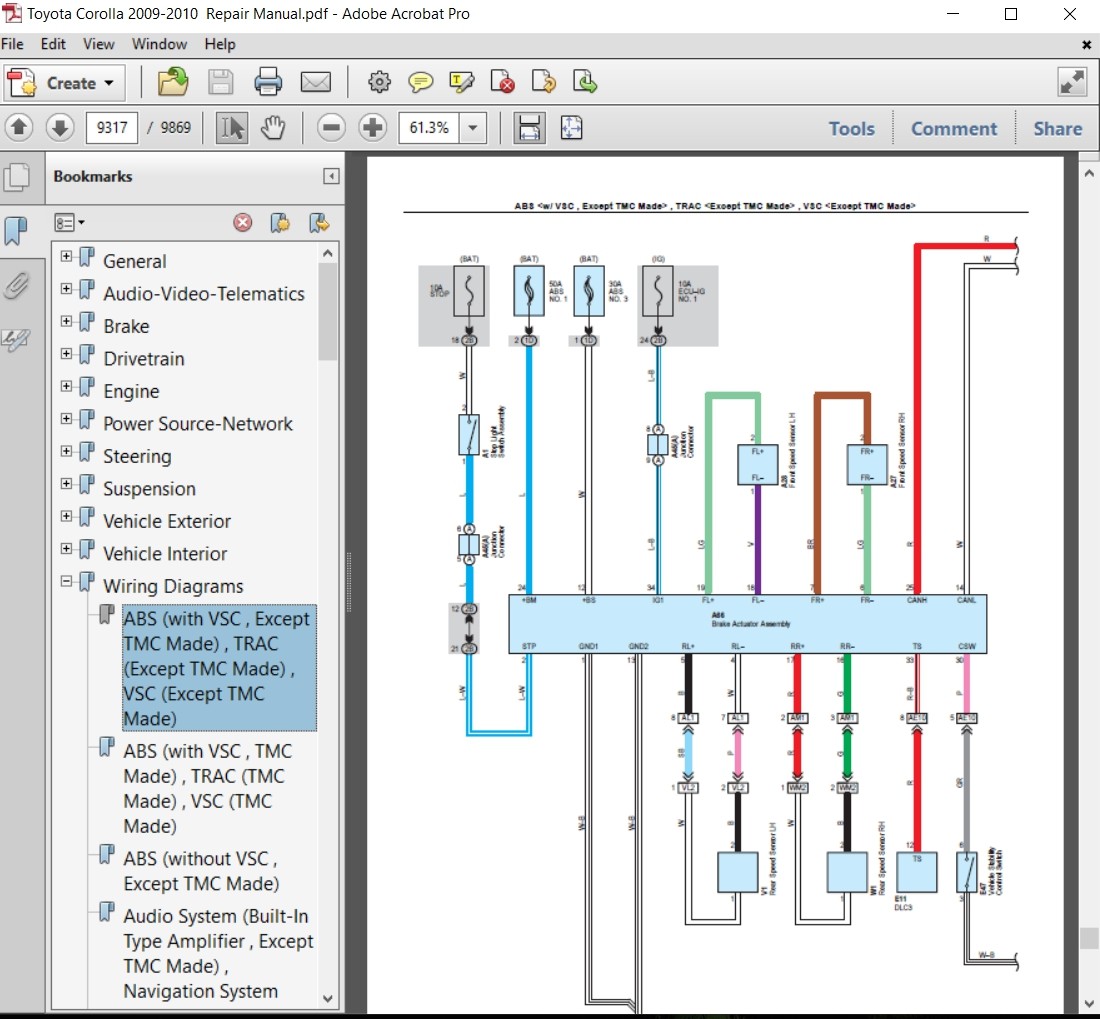Collapse the Wiring Diagrams bookmark

pos(66,581)
